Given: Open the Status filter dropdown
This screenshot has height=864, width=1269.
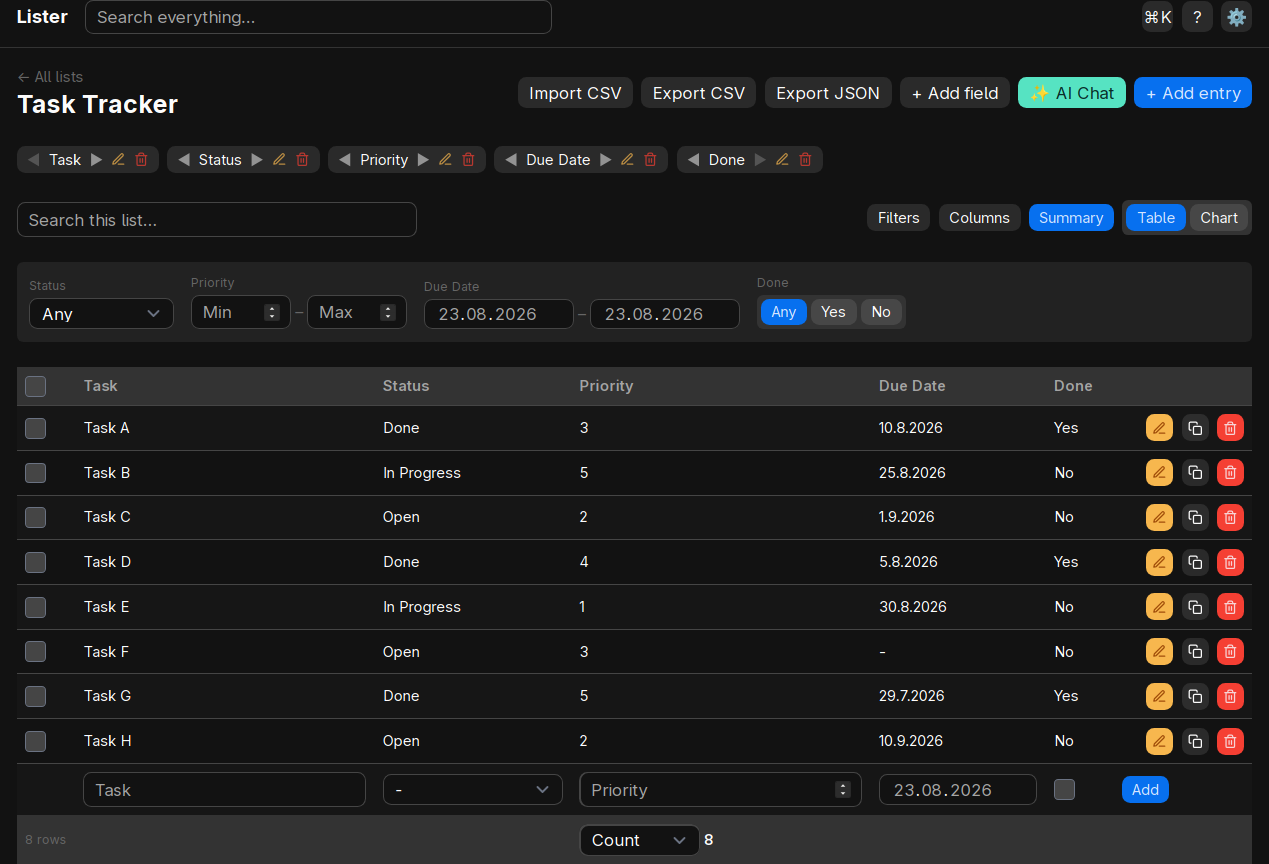Looking at the screenshot, I should point(101,313).
